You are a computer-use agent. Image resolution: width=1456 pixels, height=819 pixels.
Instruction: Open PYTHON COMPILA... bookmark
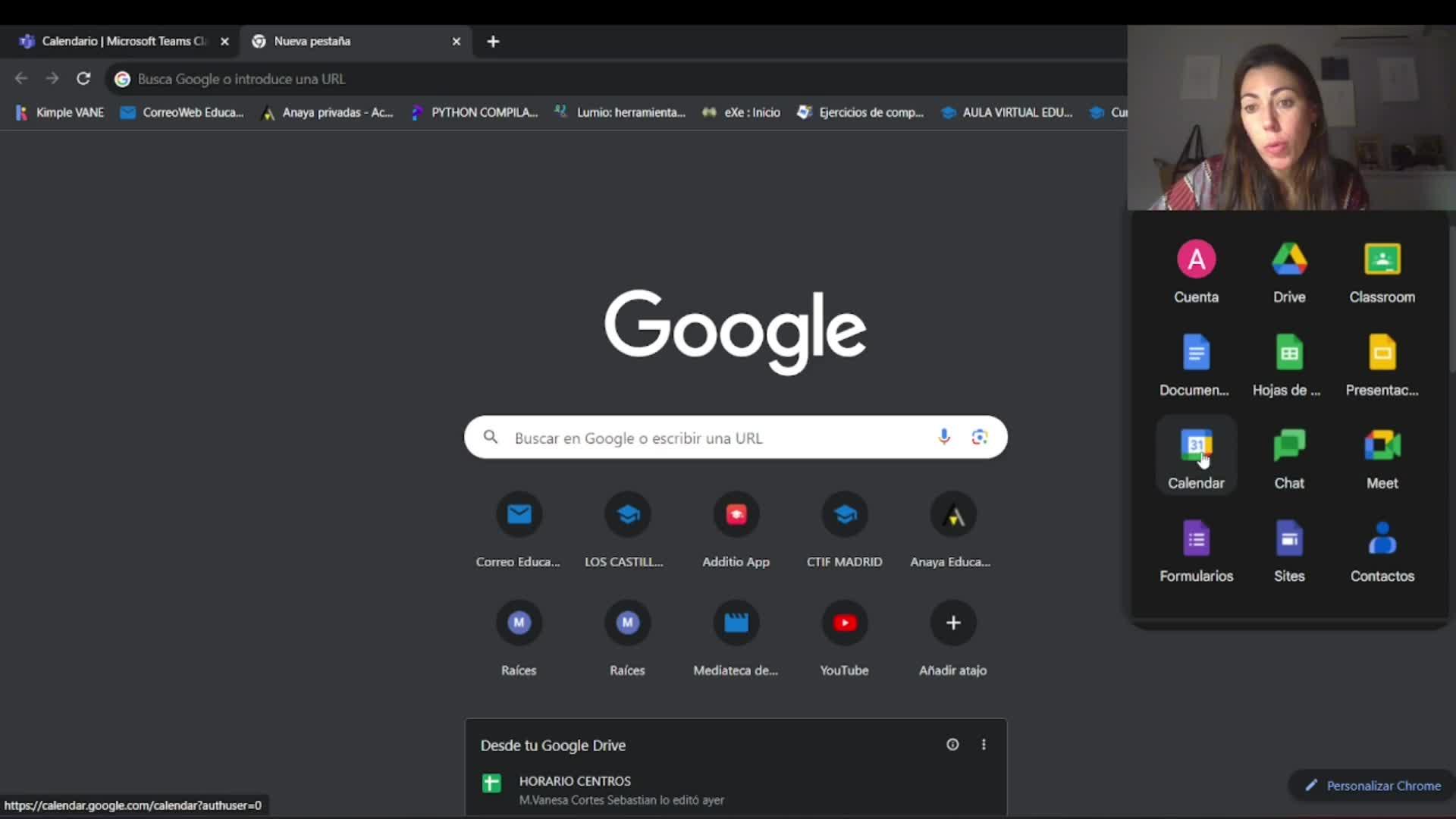click(475, 112)
